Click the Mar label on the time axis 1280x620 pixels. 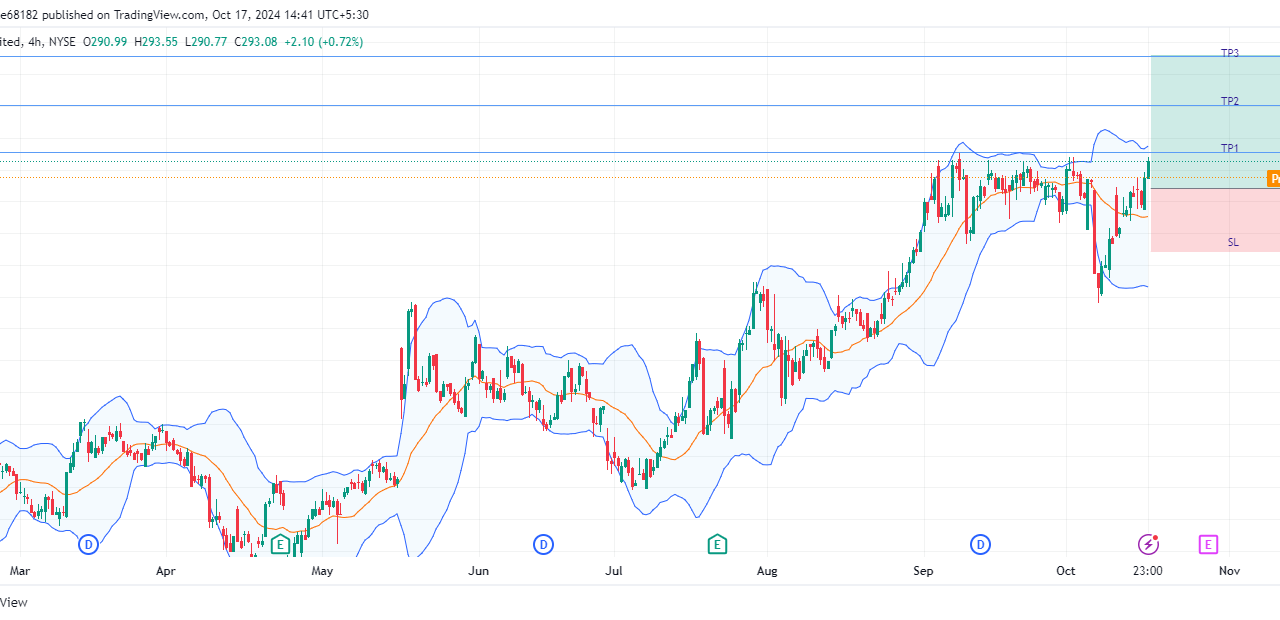(19, 571)
